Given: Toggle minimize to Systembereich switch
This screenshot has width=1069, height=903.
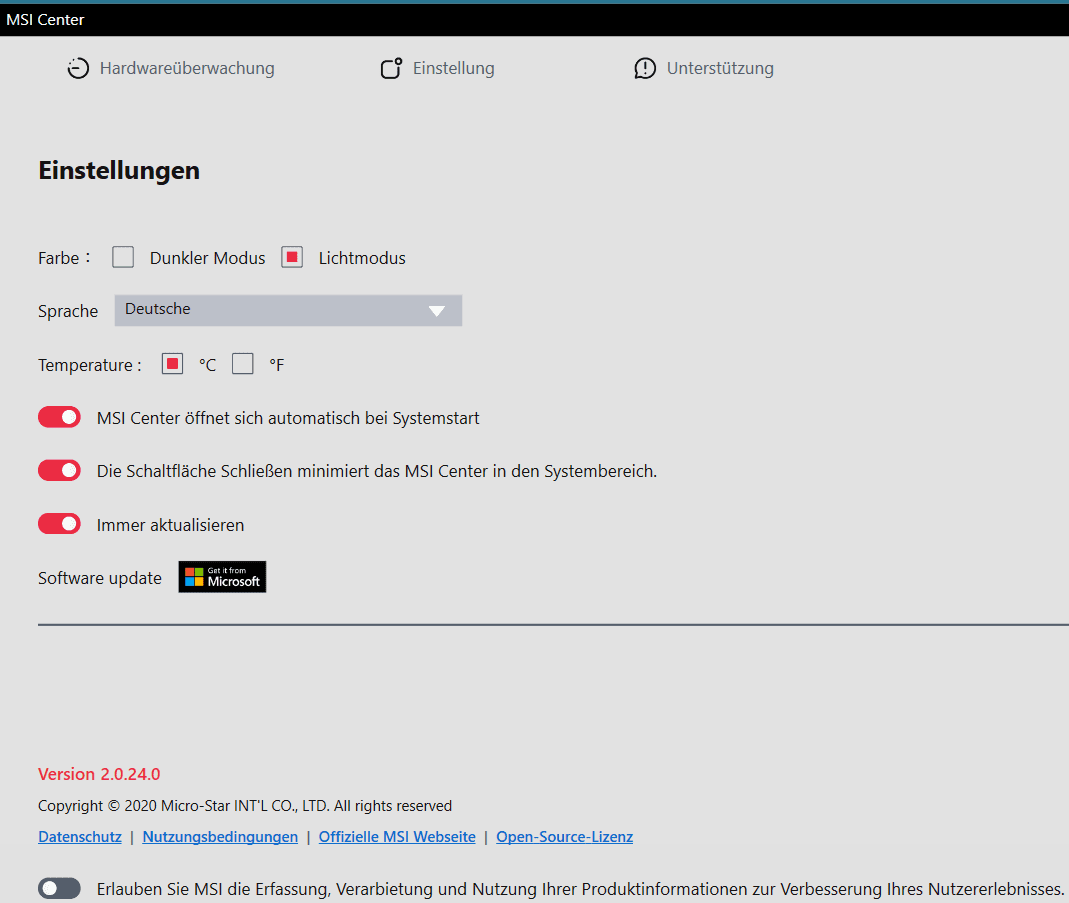Looking at the screenshot, I should pyautogui.click(x=59, y=470).
